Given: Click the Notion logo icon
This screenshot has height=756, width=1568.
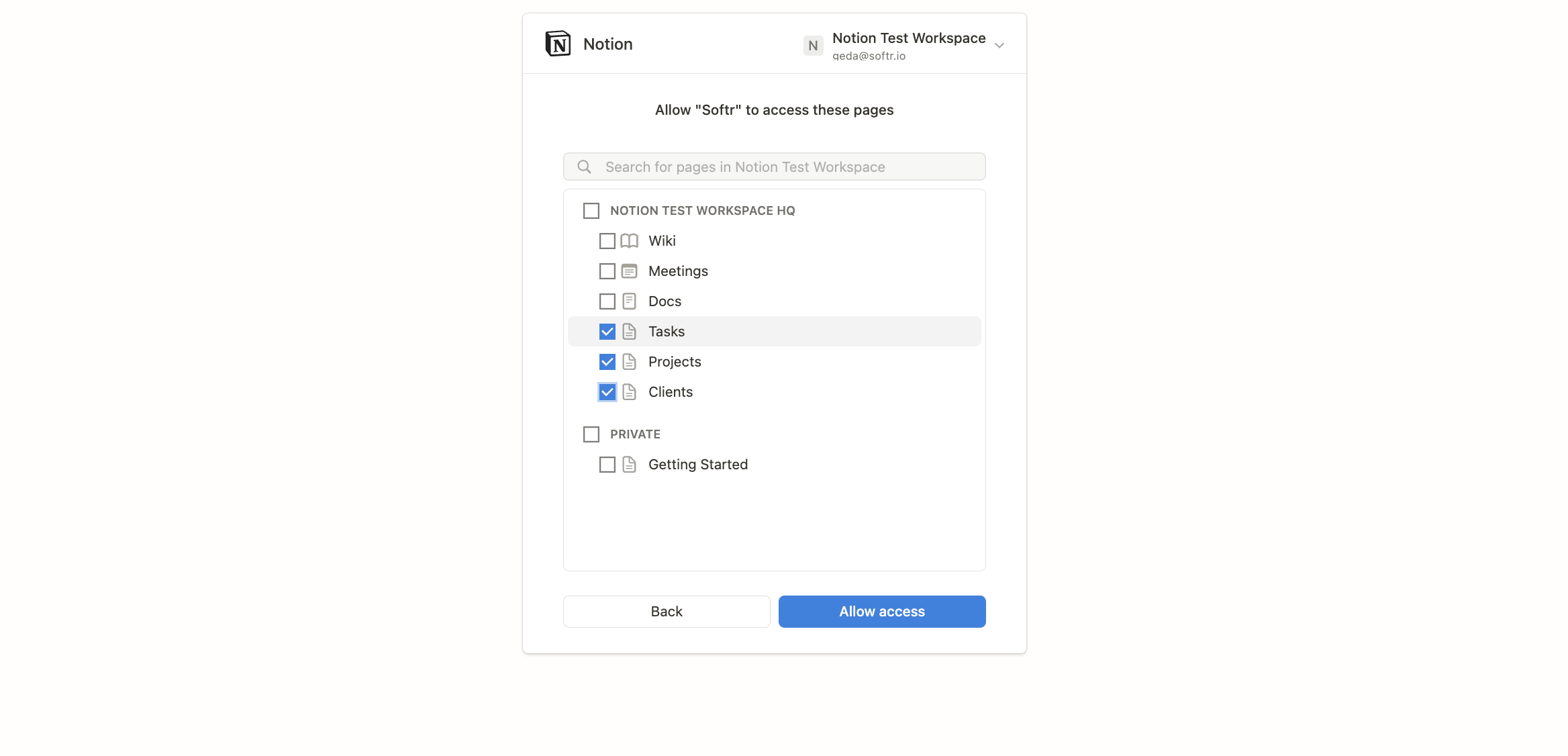Looking at the screenshot, I should pos(557,43).
